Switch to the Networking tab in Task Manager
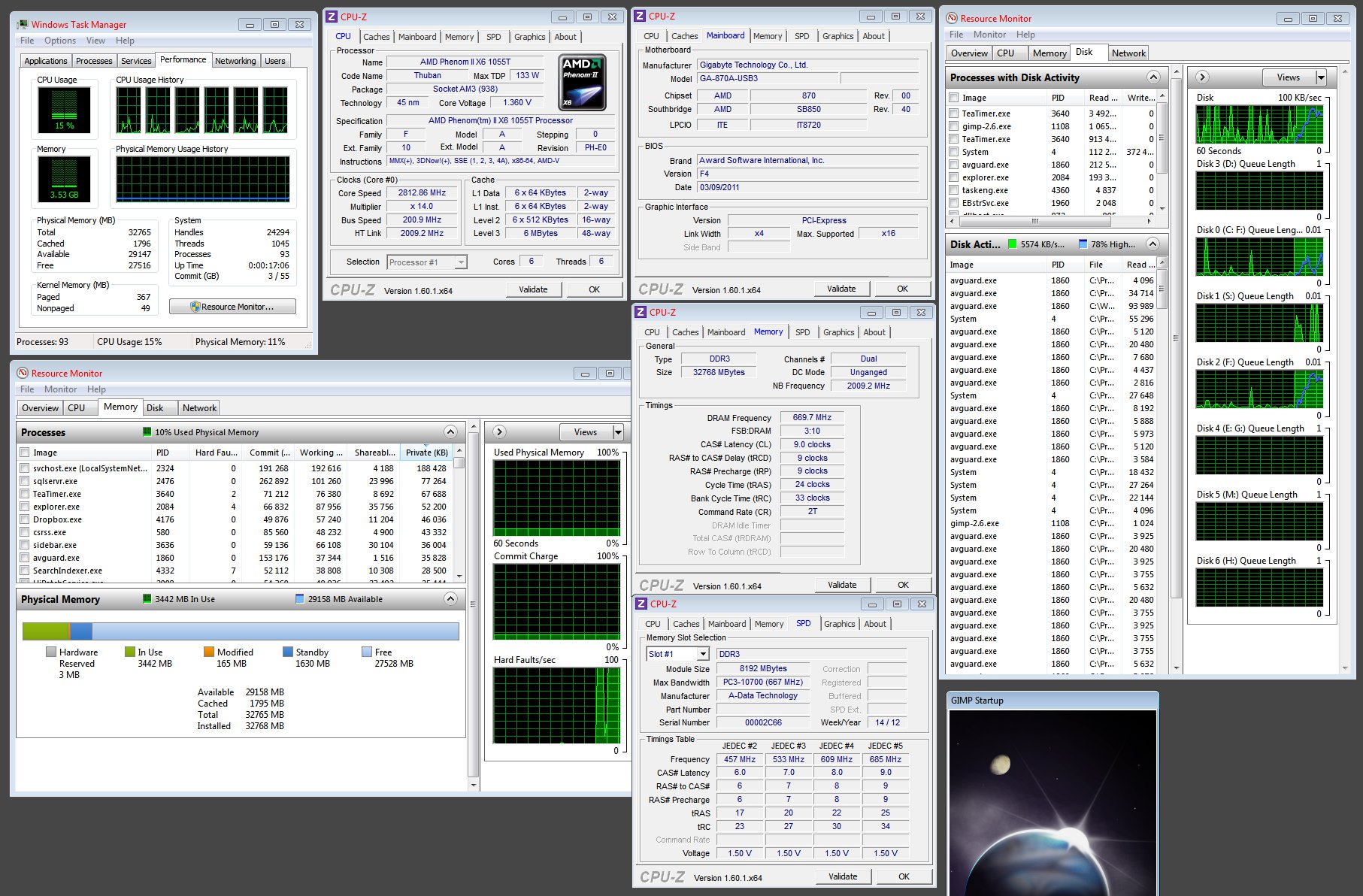Viewport: 1363px width, 896px height. click(235, 61)
